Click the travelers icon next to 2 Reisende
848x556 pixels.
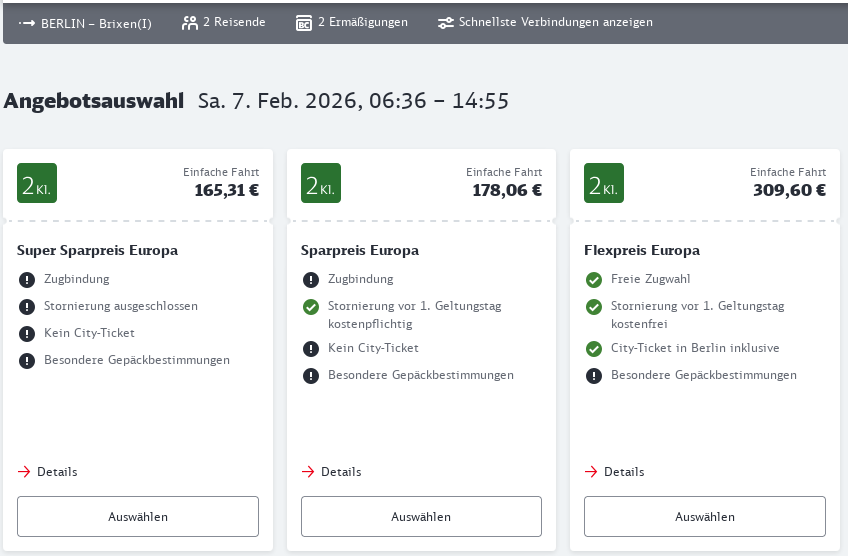[x=190, y=23]
